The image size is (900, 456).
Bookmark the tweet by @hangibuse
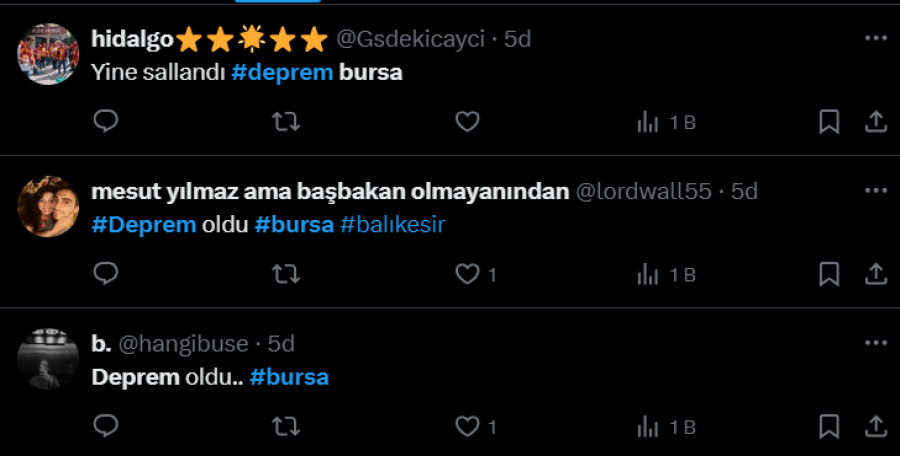pyautogui.click(x=829, y=426)
